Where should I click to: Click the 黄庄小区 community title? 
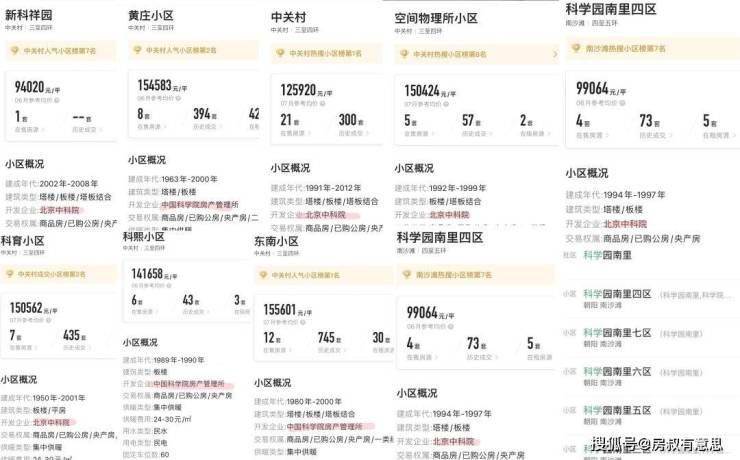tap(151, 15)
